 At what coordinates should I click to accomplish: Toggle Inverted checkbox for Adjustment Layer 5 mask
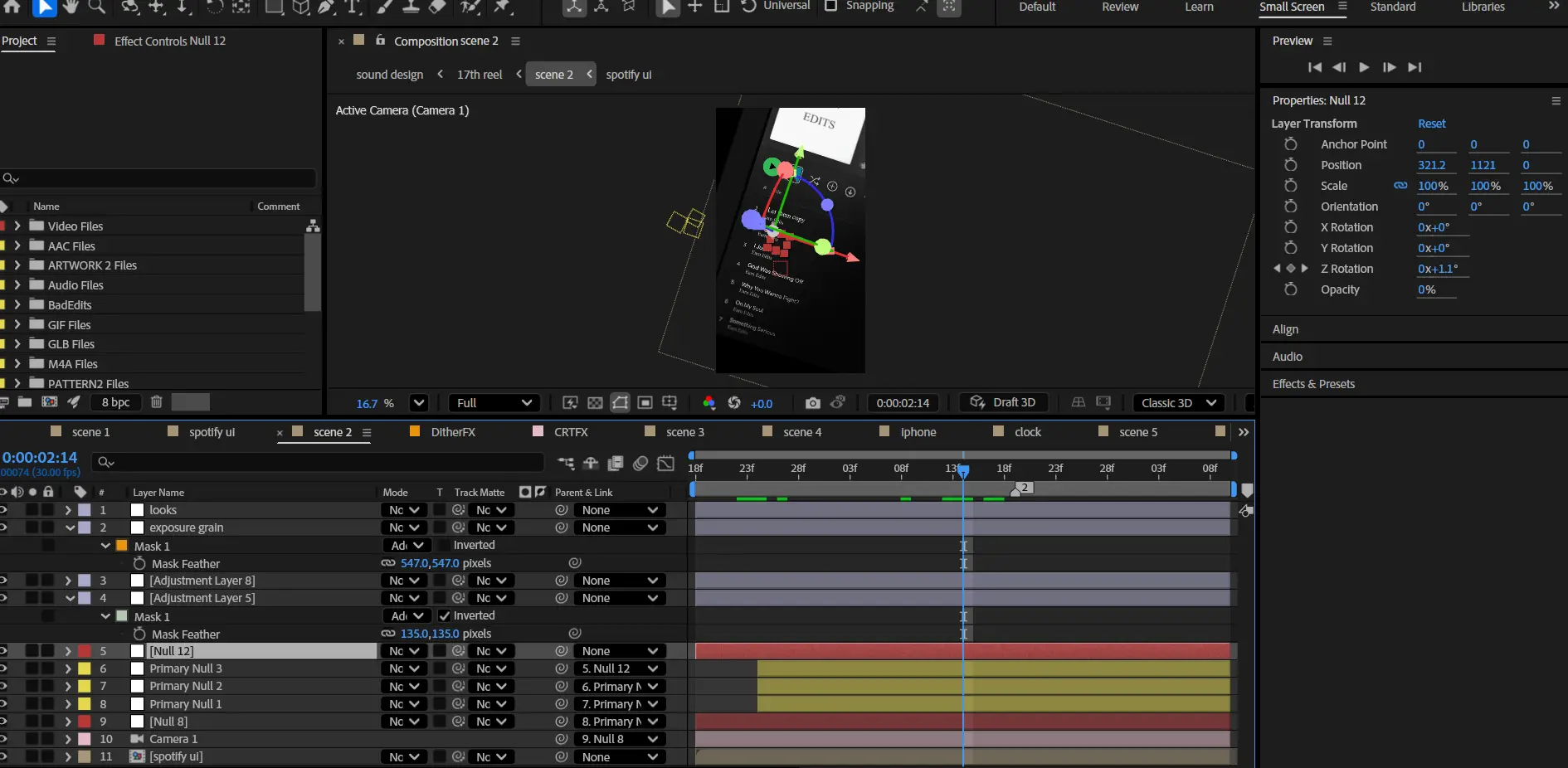(x=445, y=616)
